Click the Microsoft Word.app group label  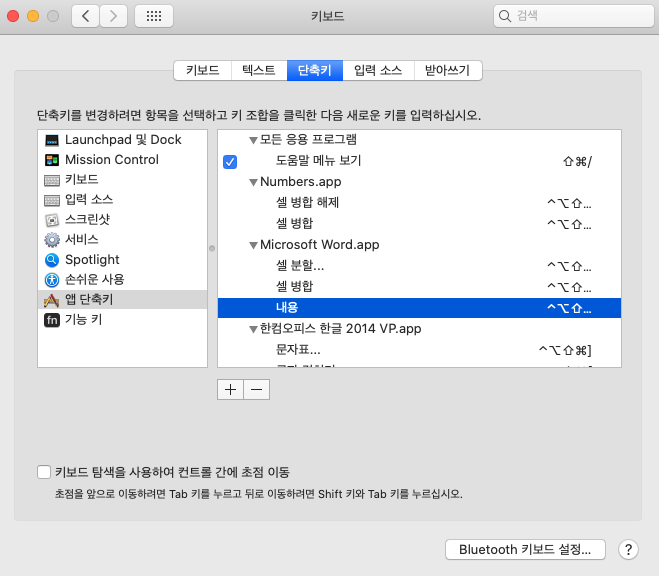coord(319,245)
